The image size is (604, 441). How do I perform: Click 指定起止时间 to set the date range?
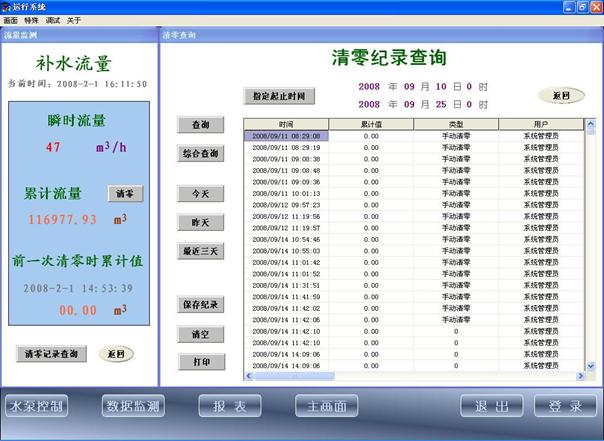click(279, 96)
